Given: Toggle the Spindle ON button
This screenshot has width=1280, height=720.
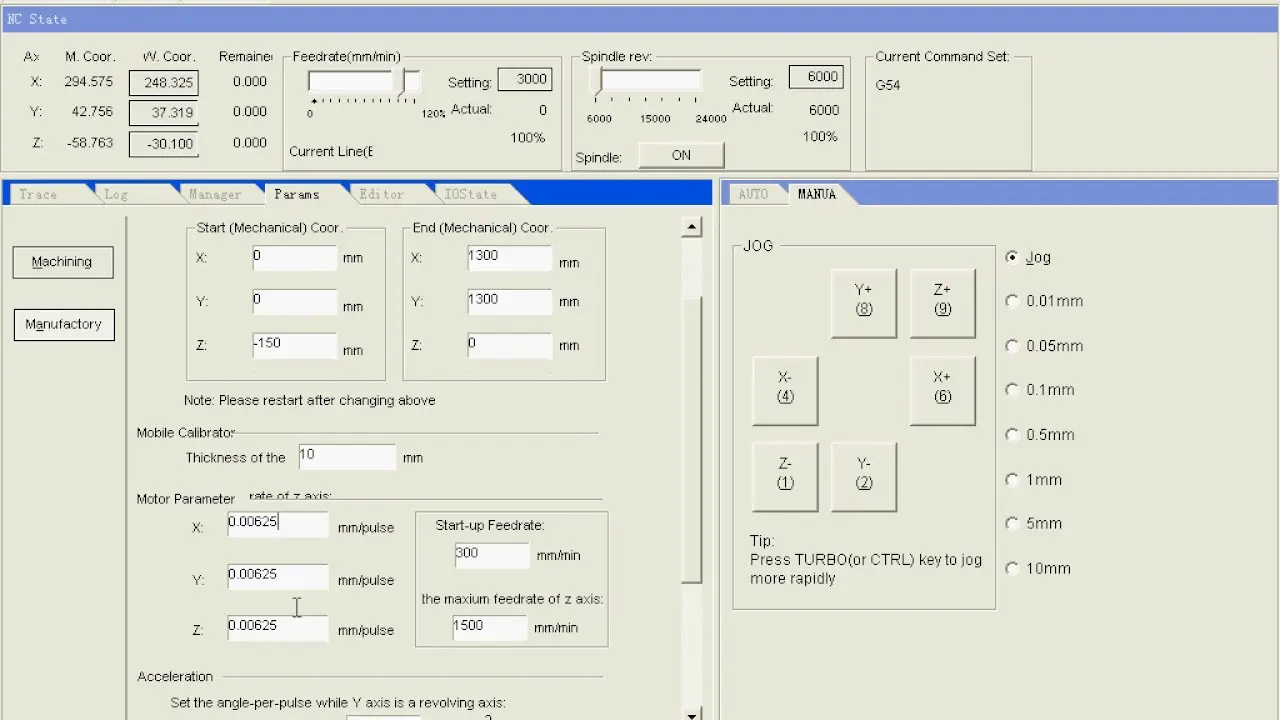Looking at the screenshot, I should [x=681, y=155].
